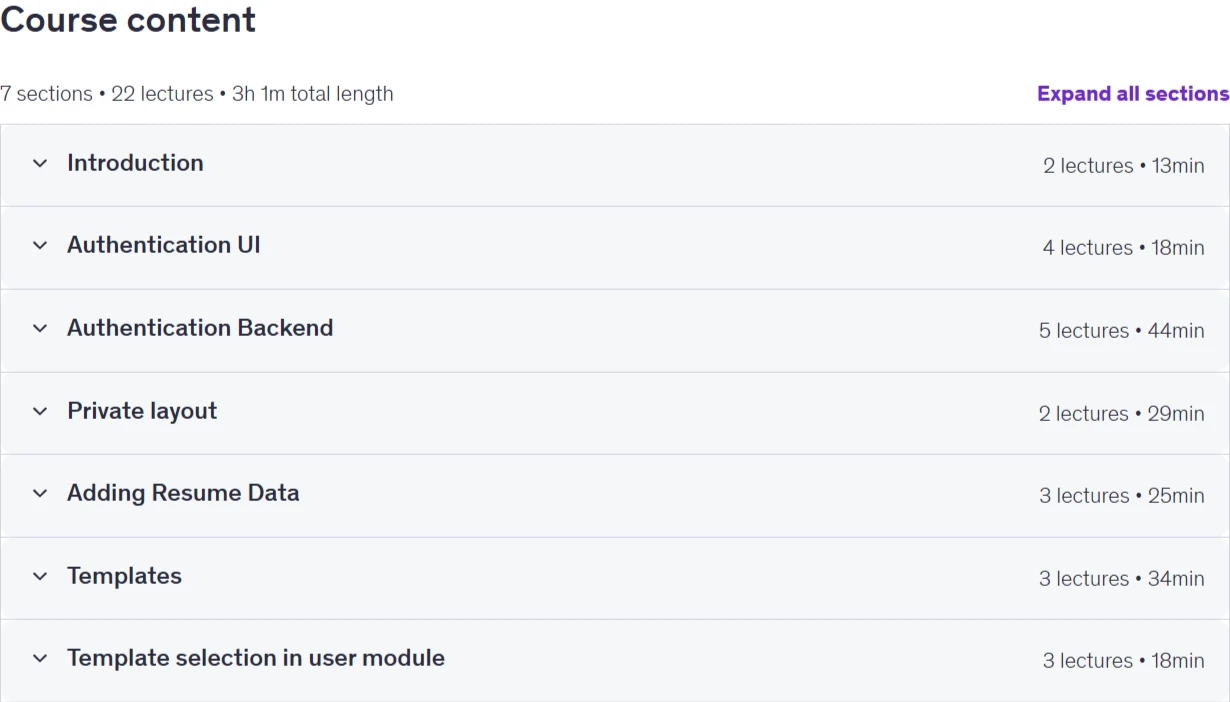Expand the Adding Resume Data chevron
This screenshot has width=1230, height=702.
pos(40,493)
